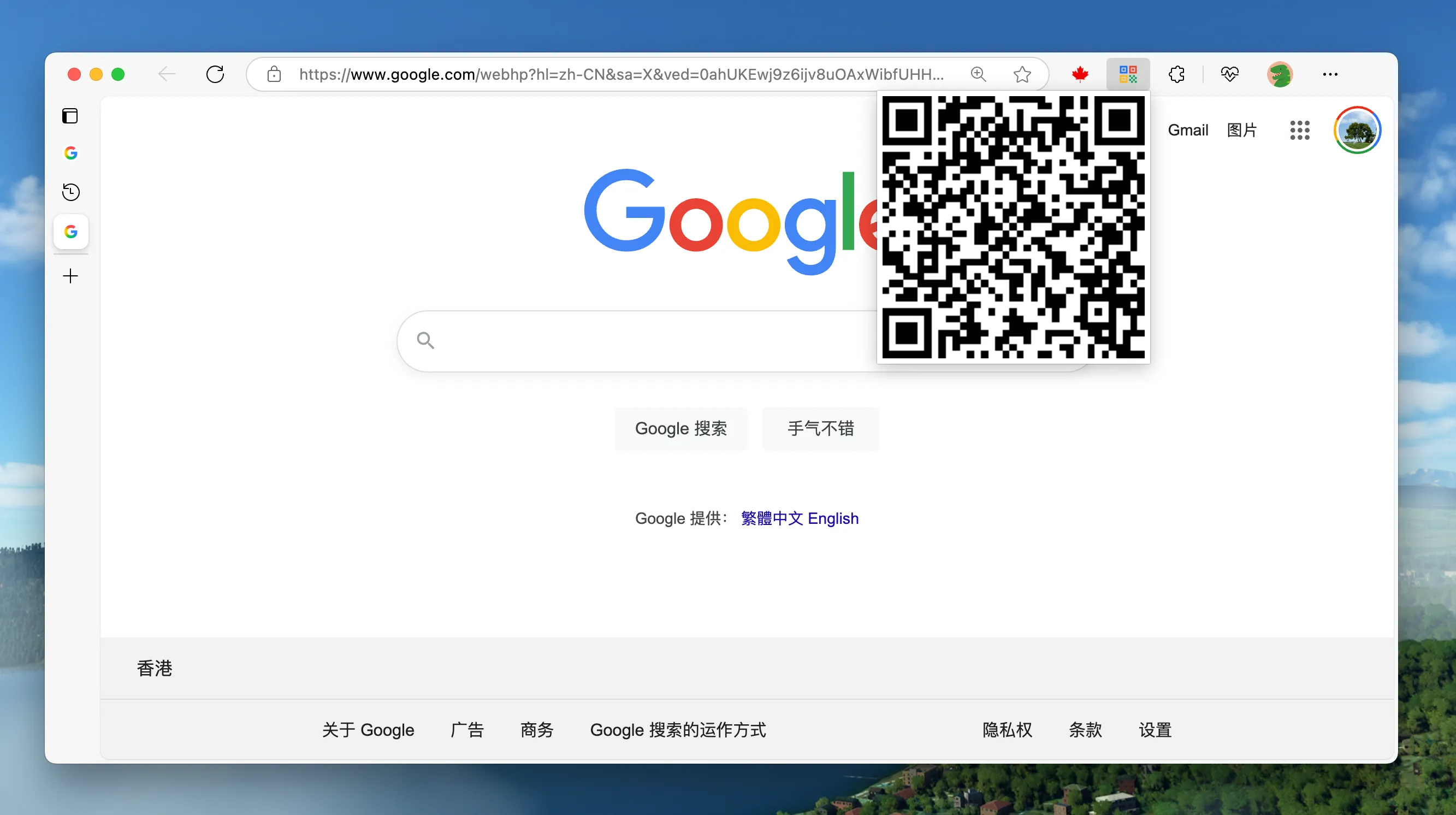Click the Google 搜索 button

(680, 428)
